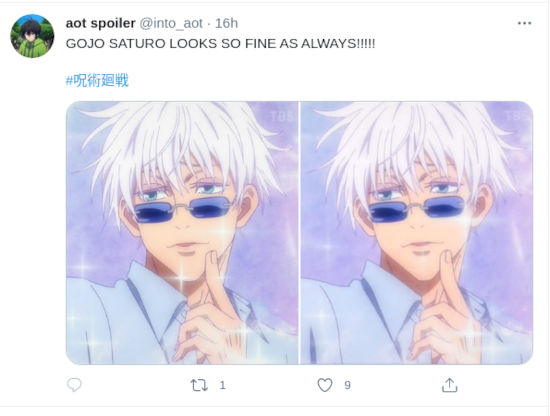Viewport: 550px width, 416px height.
Task: Open the 16h timestamp link
Action: (x=226, y=24)
